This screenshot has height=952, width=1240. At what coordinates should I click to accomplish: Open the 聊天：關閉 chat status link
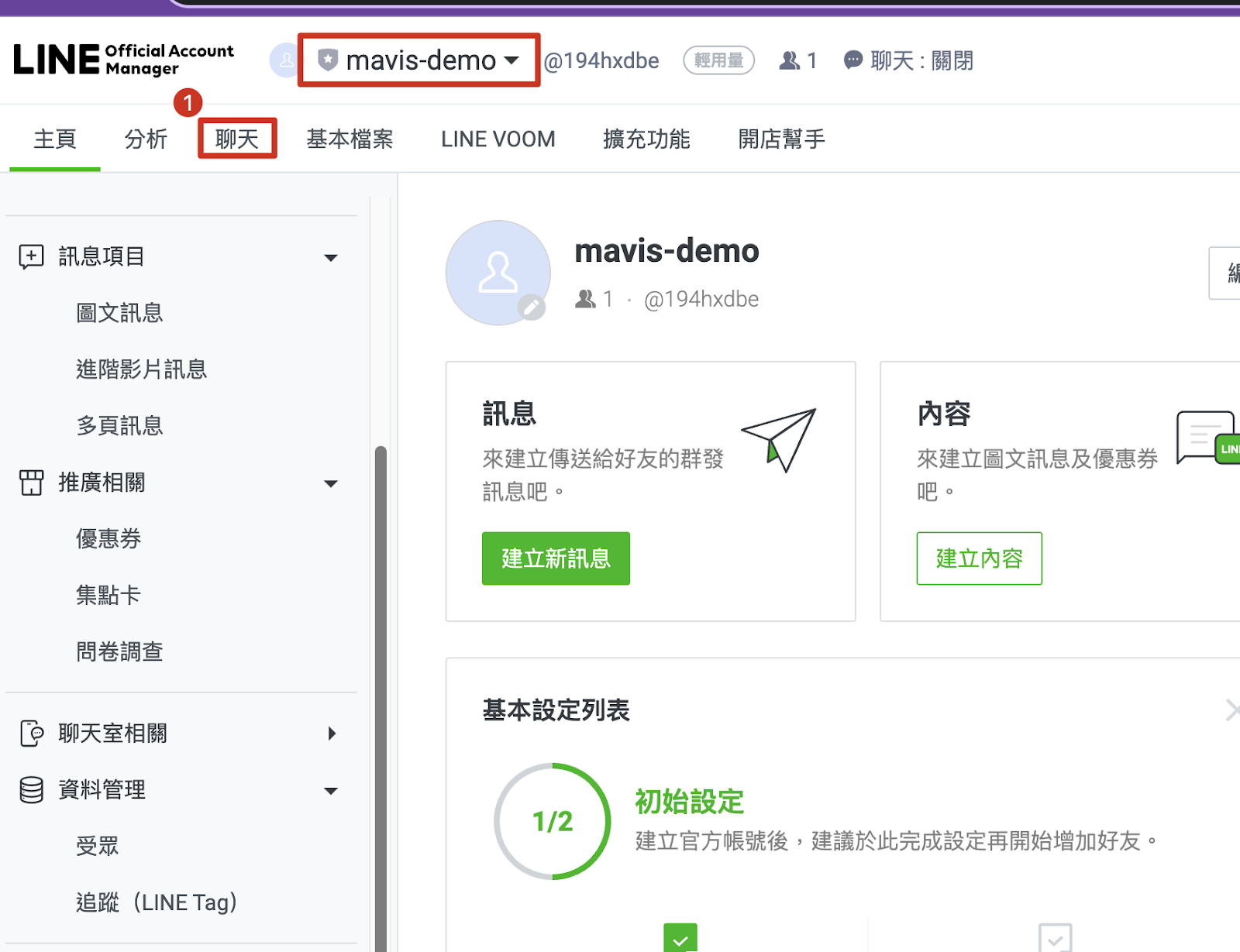coord(921,60)
